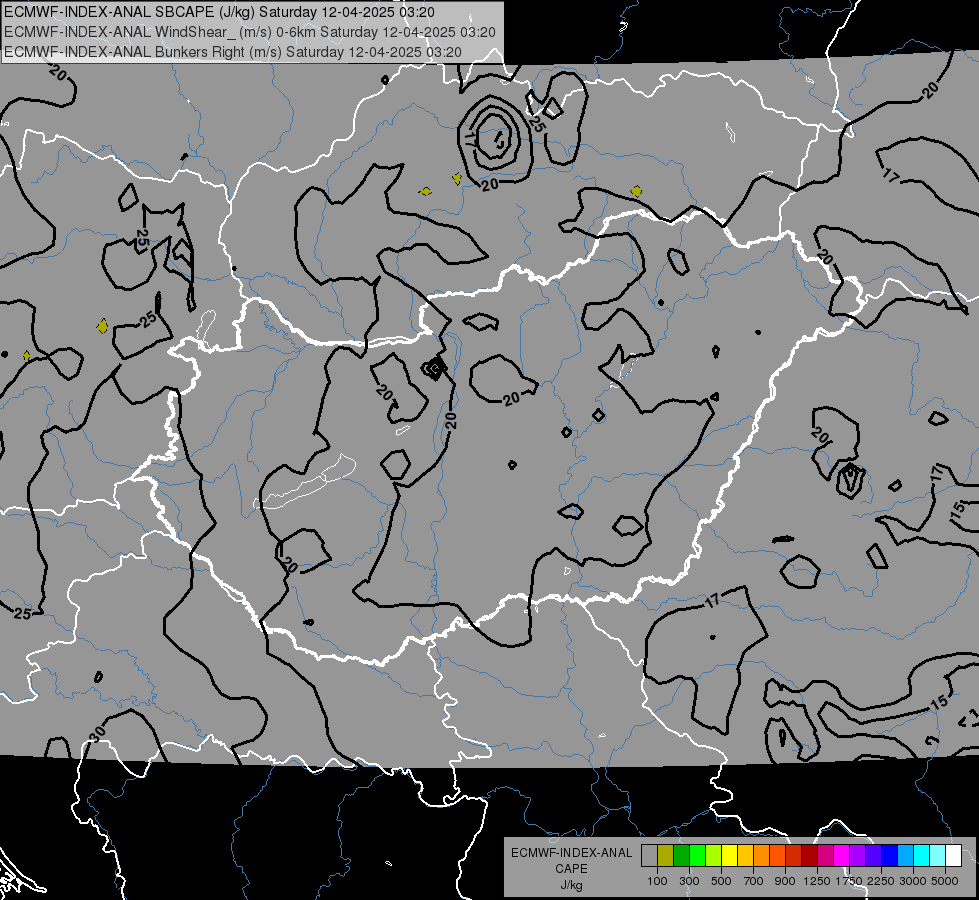Viewport: 979px width, 900px height.
Task: Pick the pale cyan swatch left of 5000
Action: (x=937, y=856)
